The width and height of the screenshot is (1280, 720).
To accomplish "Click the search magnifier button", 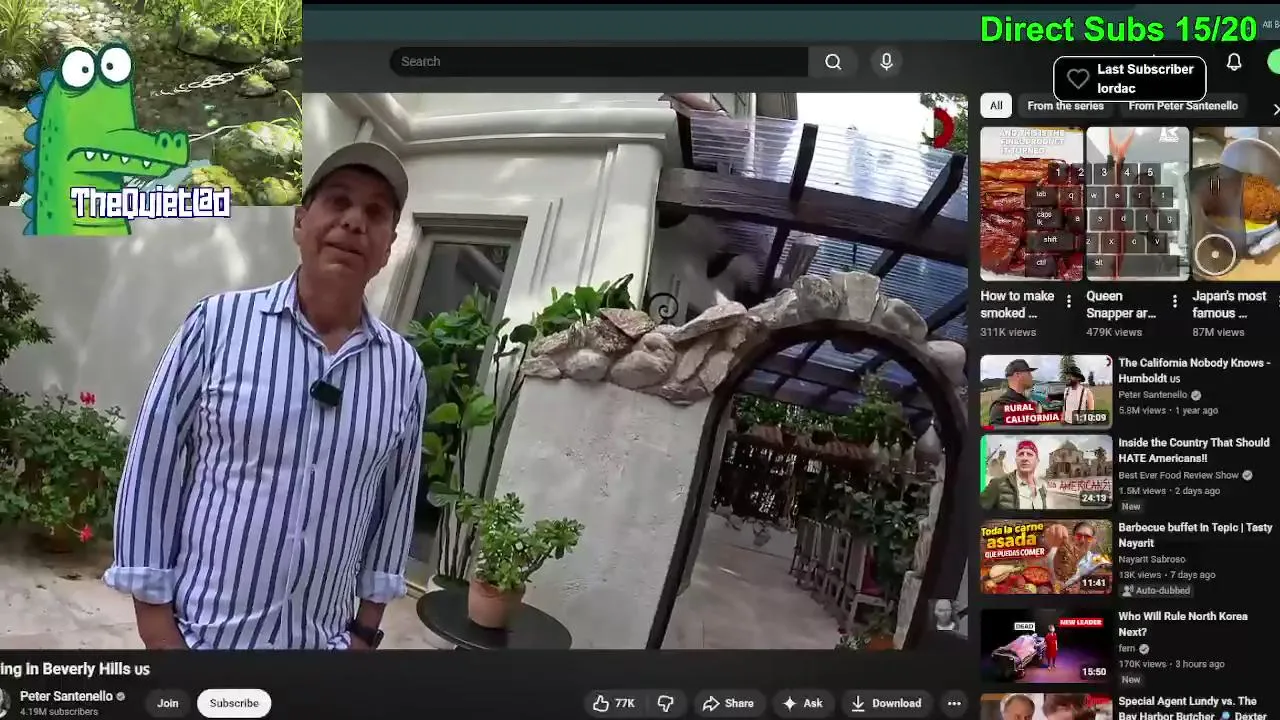I will point(833,62).
